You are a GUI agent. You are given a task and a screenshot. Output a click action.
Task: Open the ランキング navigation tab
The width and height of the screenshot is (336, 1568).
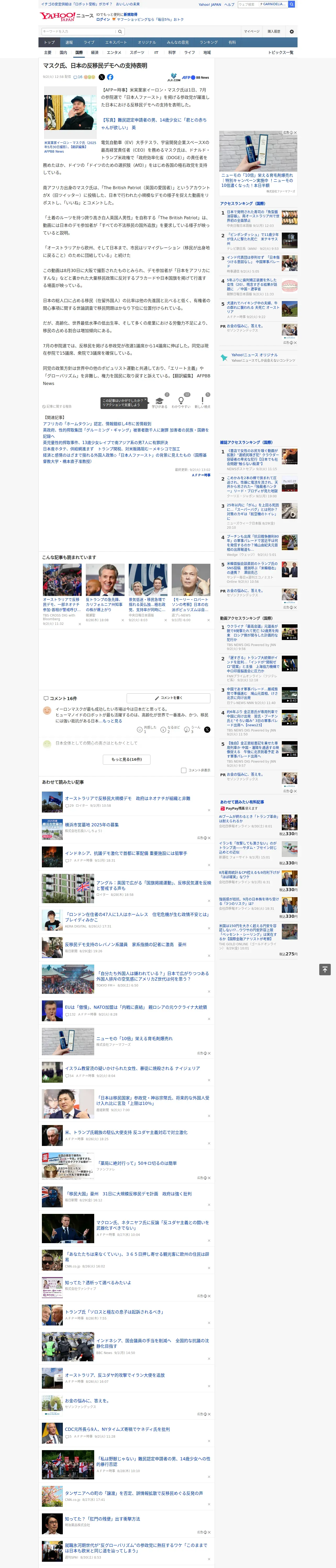[209, 43]
